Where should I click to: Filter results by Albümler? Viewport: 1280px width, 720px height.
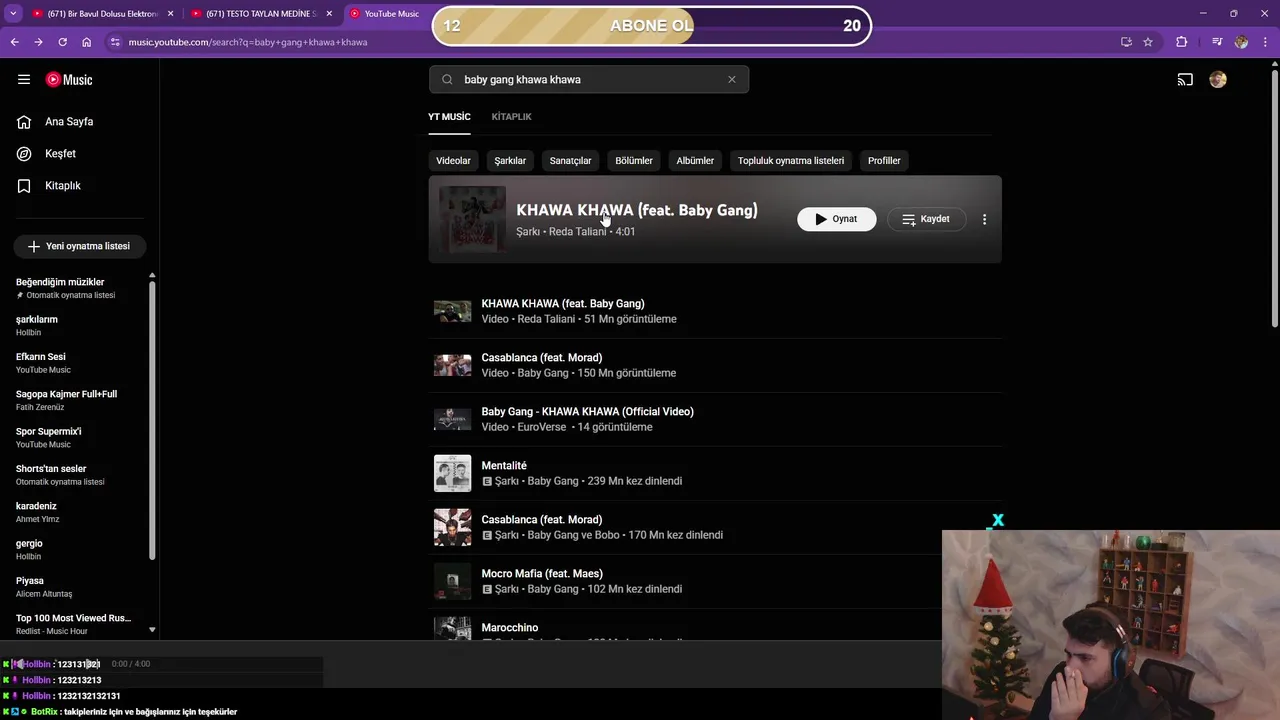click(x=695, y=161)
